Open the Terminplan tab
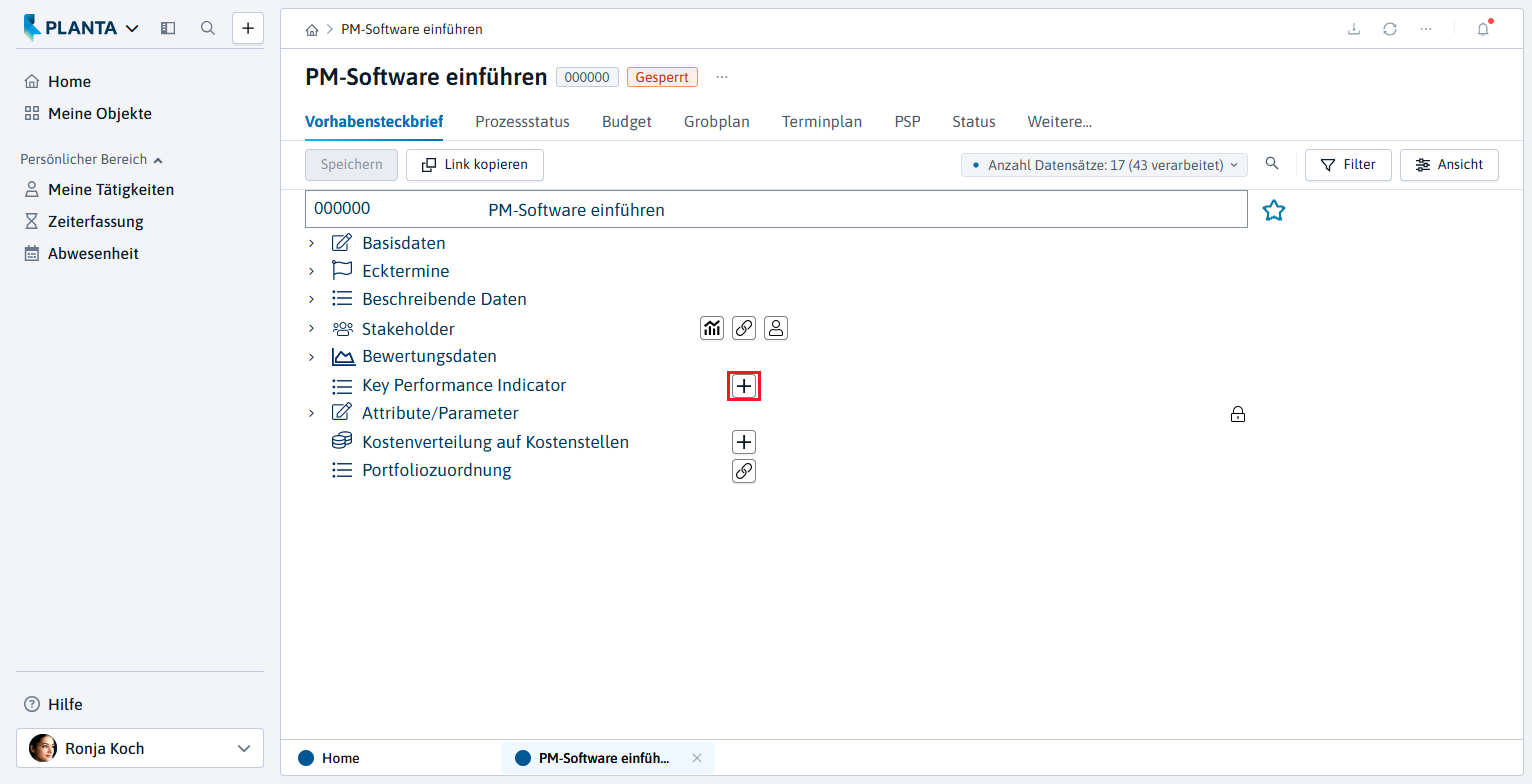 tap(822, 122)
